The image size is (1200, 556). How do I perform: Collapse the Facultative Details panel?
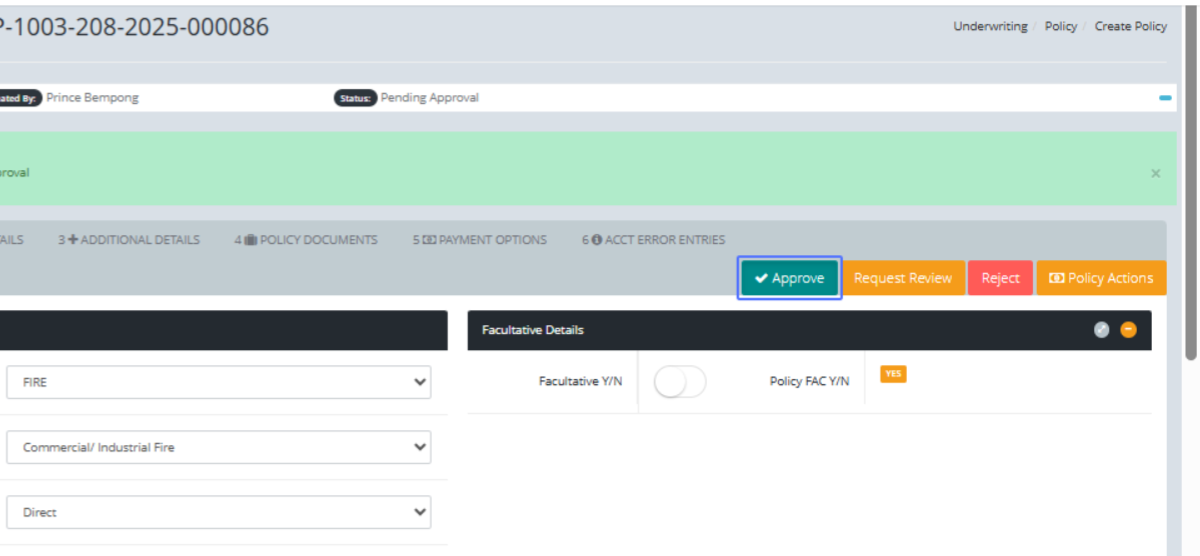point(1128,330)
